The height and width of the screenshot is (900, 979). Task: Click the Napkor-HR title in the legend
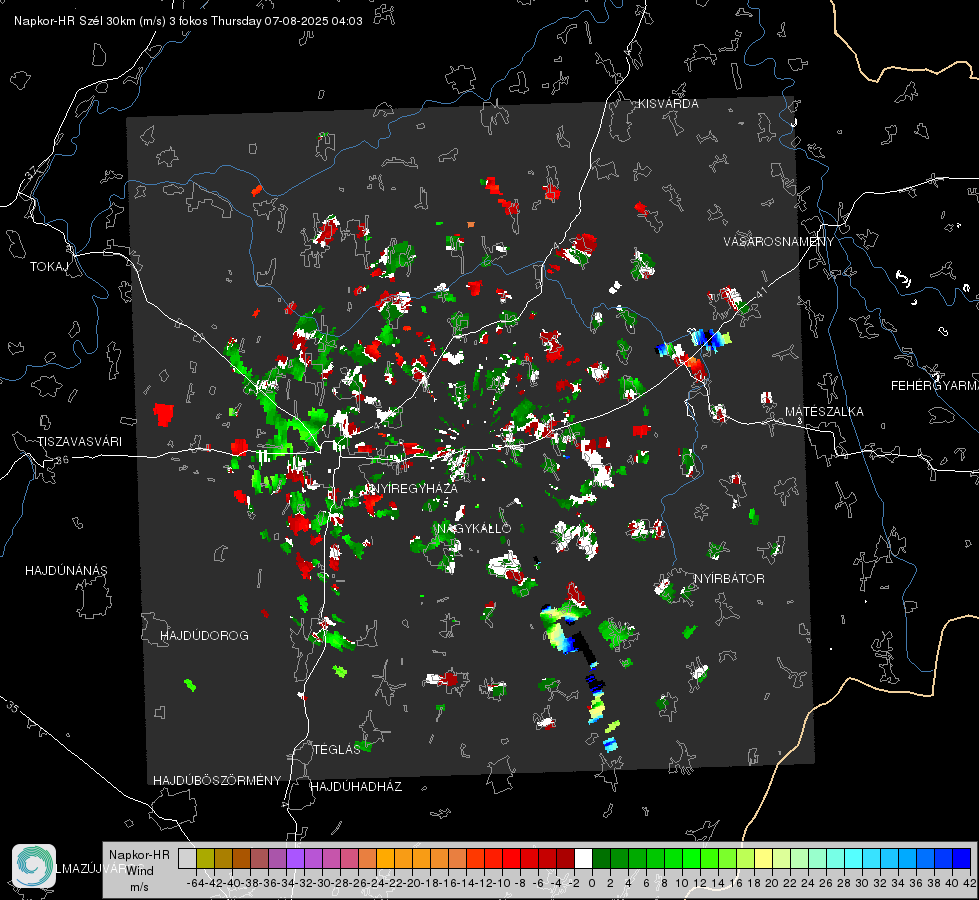[x=139, y=854]
